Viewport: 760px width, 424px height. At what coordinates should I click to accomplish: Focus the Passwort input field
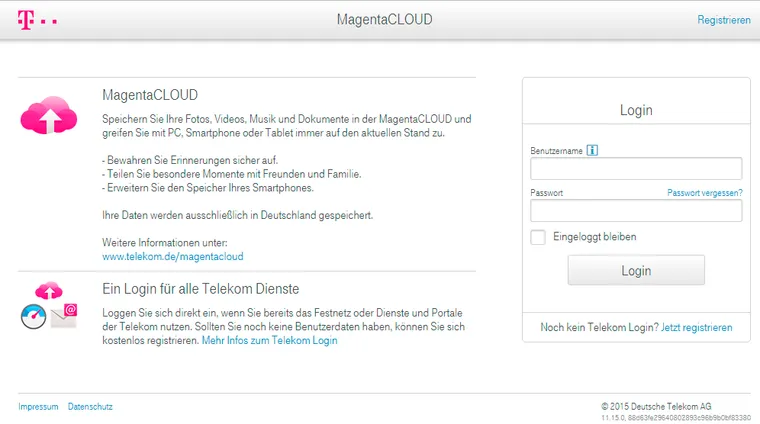636,211
